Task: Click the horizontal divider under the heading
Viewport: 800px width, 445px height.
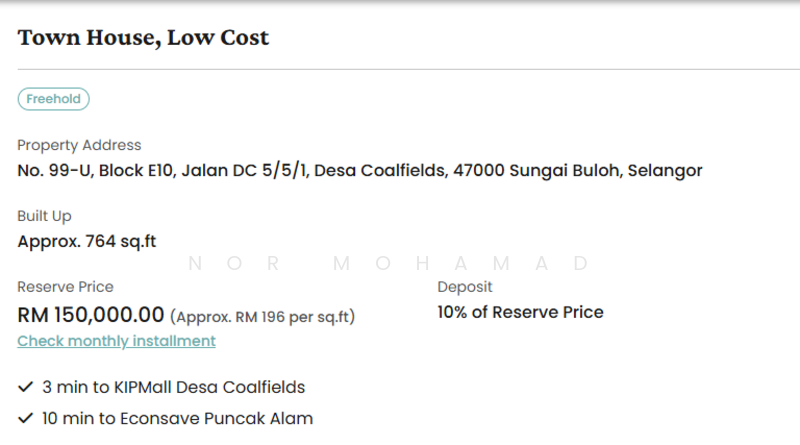Action: coord(400,69)
